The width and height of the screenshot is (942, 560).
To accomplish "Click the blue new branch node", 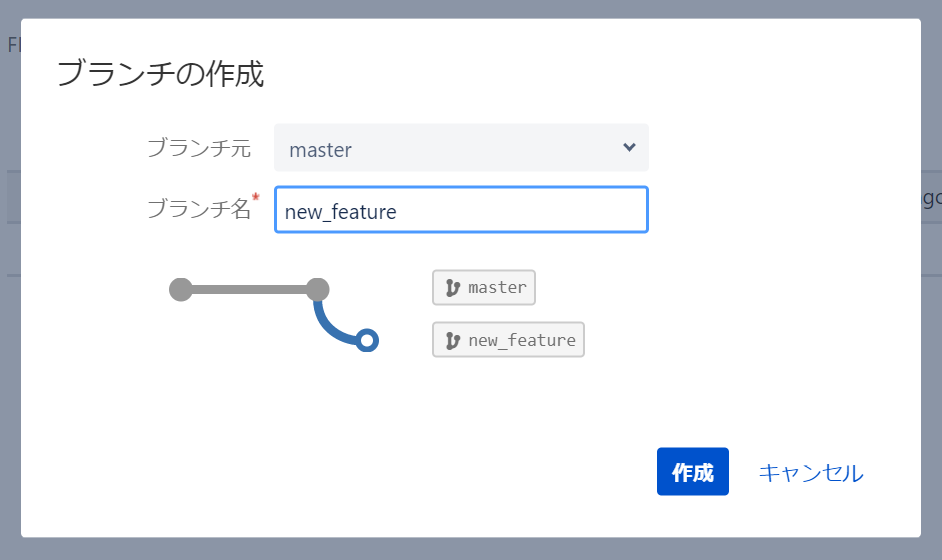I will pyautogui.click(x=366, y=340).
